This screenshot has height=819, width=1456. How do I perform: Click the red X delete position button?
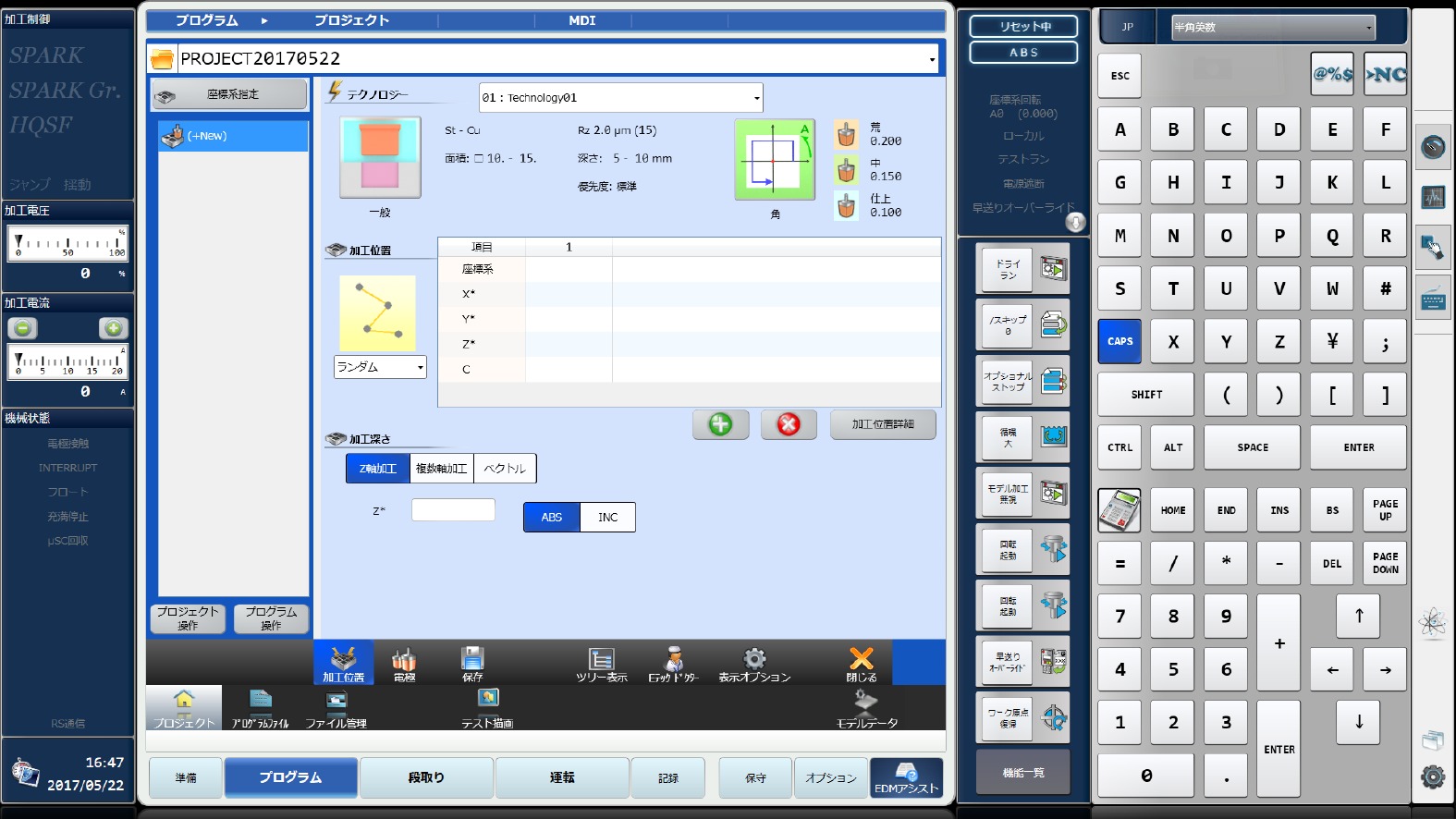pos(789,424)
